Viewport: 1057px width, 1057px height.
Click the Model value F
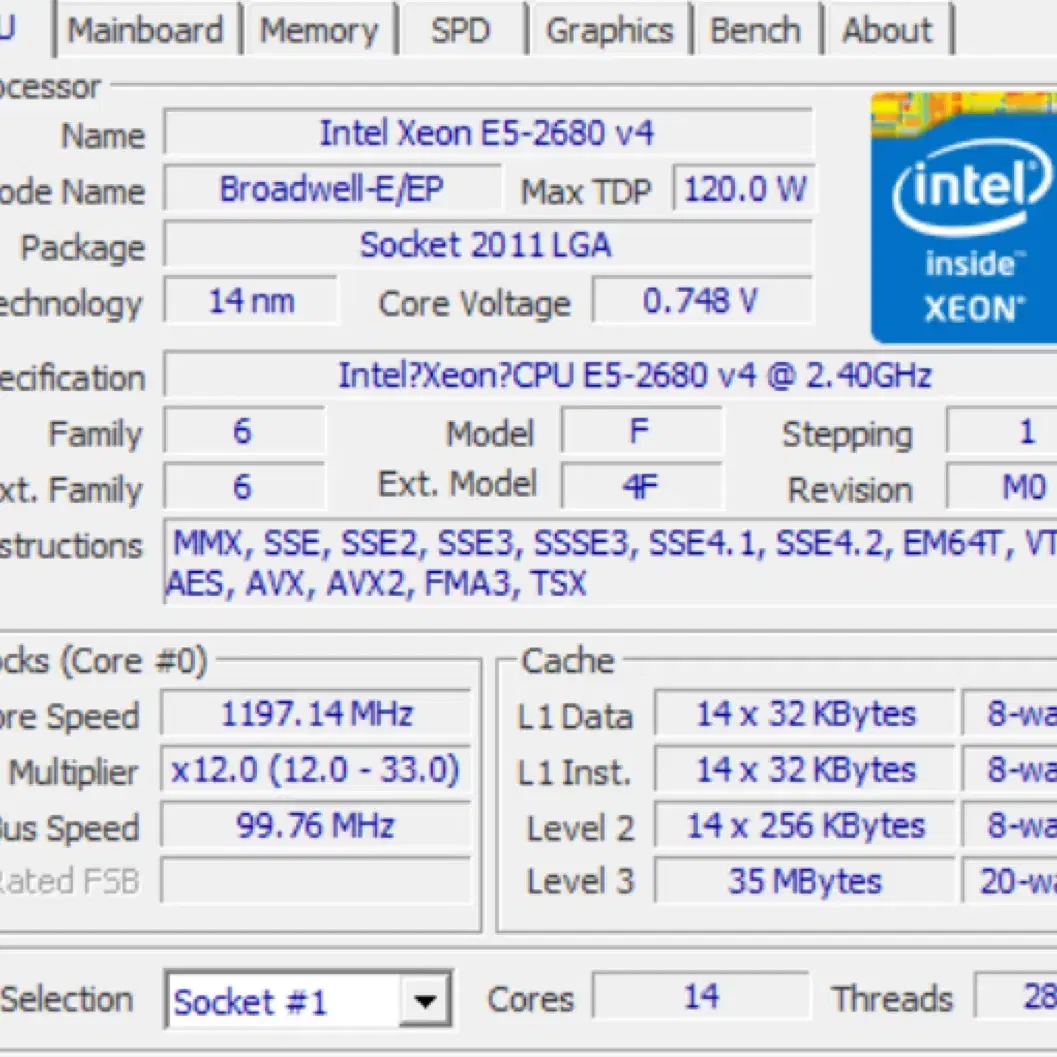click(641, 431)
